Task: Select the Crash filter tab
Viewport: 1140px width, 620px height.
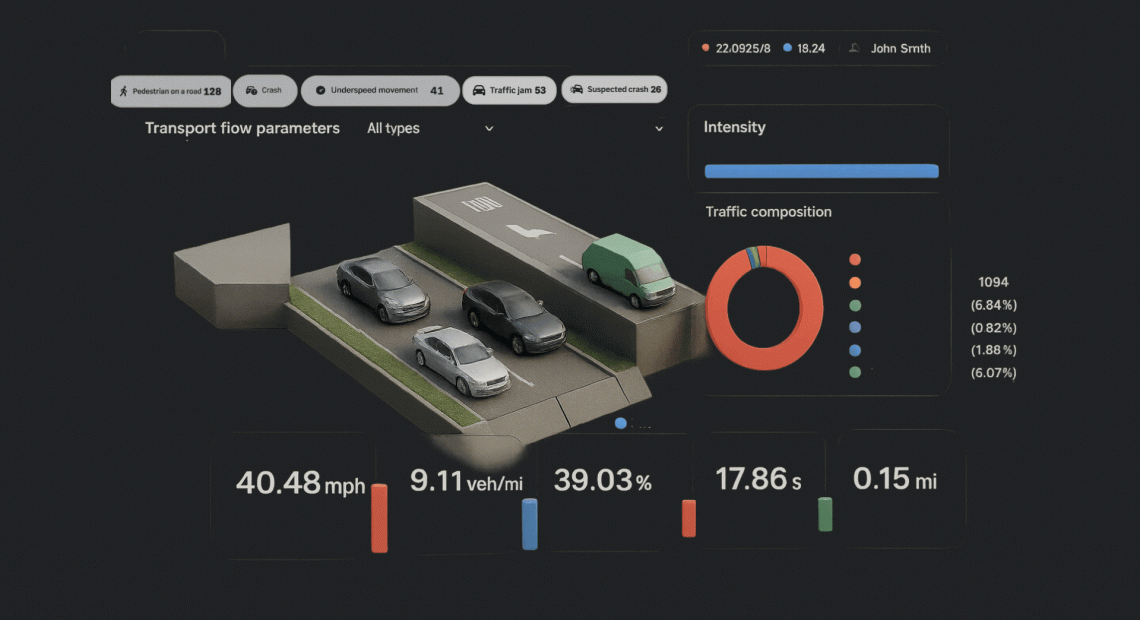Action: coord(265,90)
